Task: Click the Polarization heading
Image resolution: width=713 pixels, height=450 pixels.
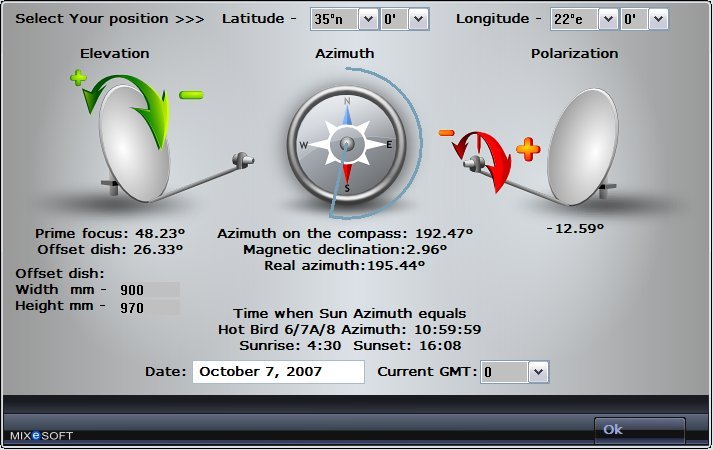Action: click(x=575, y=53)
